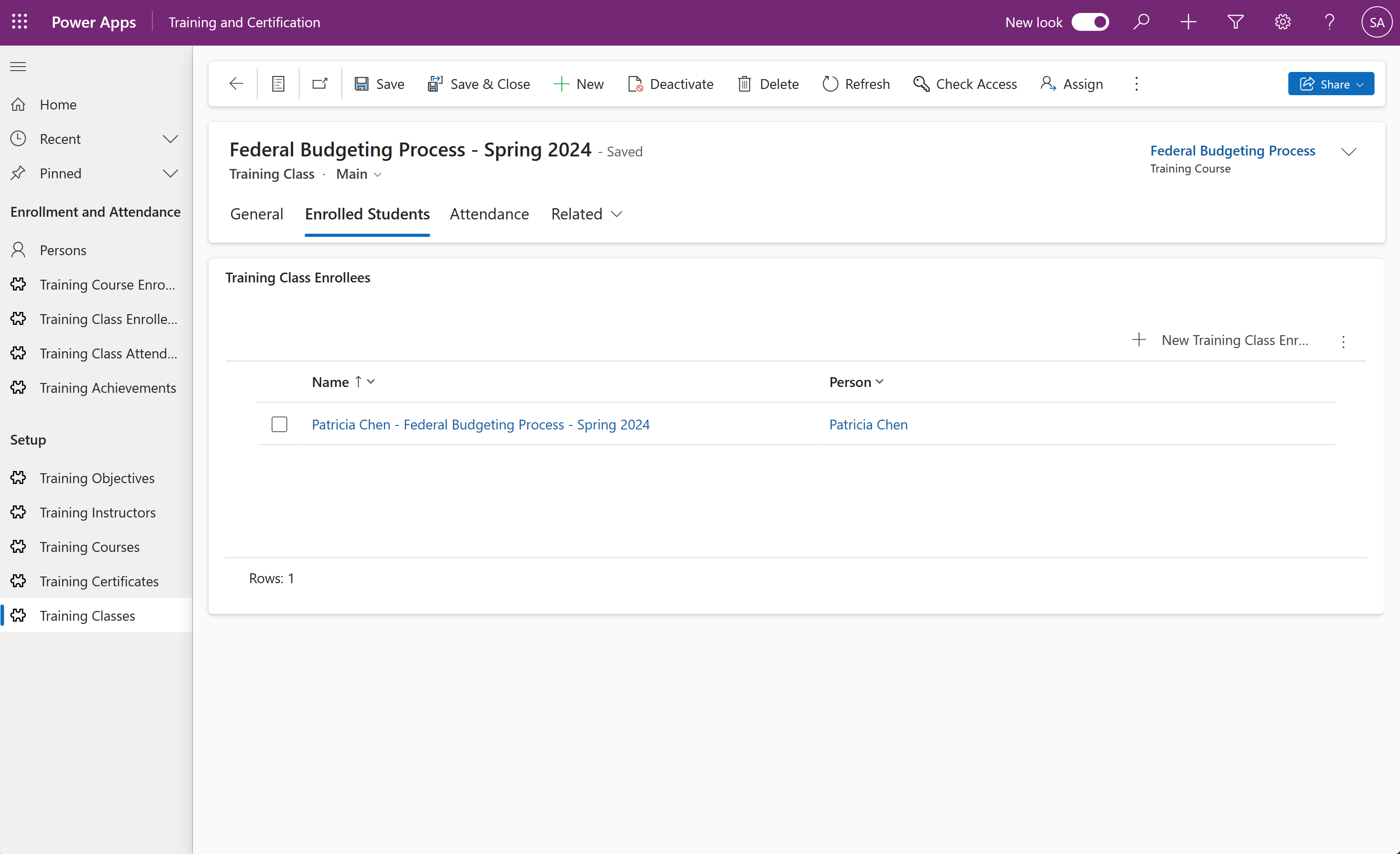Image resolution: width=1400 pixels, height=854 pixels.
Task: Click Check Access in the command bar
Action: pyautogui.click(x=965, y=84)
